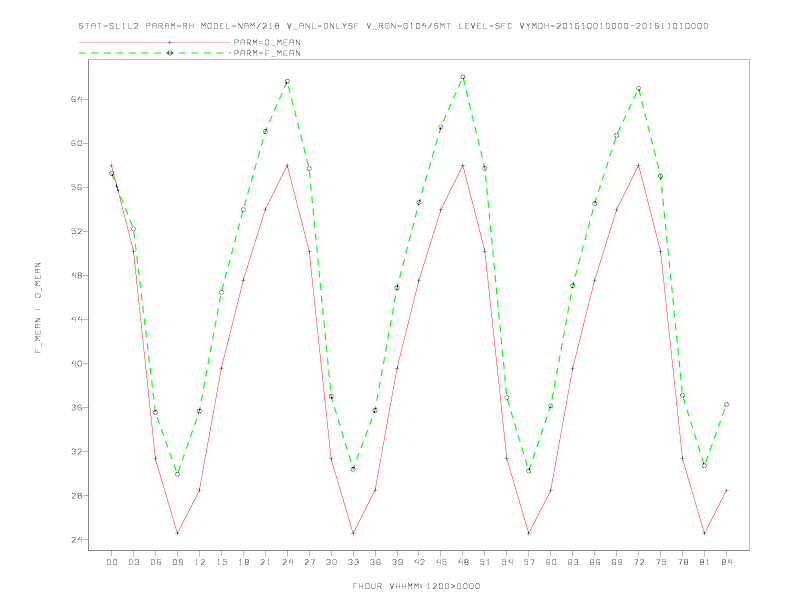The height and width of the screenshot is (612, 792).
Task: Click y-axis tick label 60
Action: (77, 143)
